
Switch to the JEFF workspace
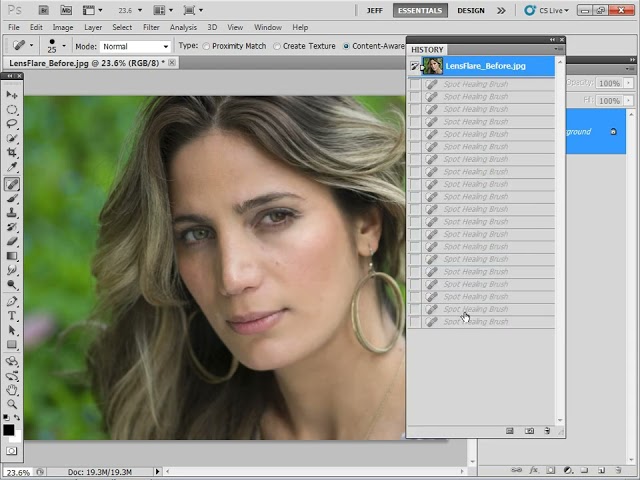(375, 11)
